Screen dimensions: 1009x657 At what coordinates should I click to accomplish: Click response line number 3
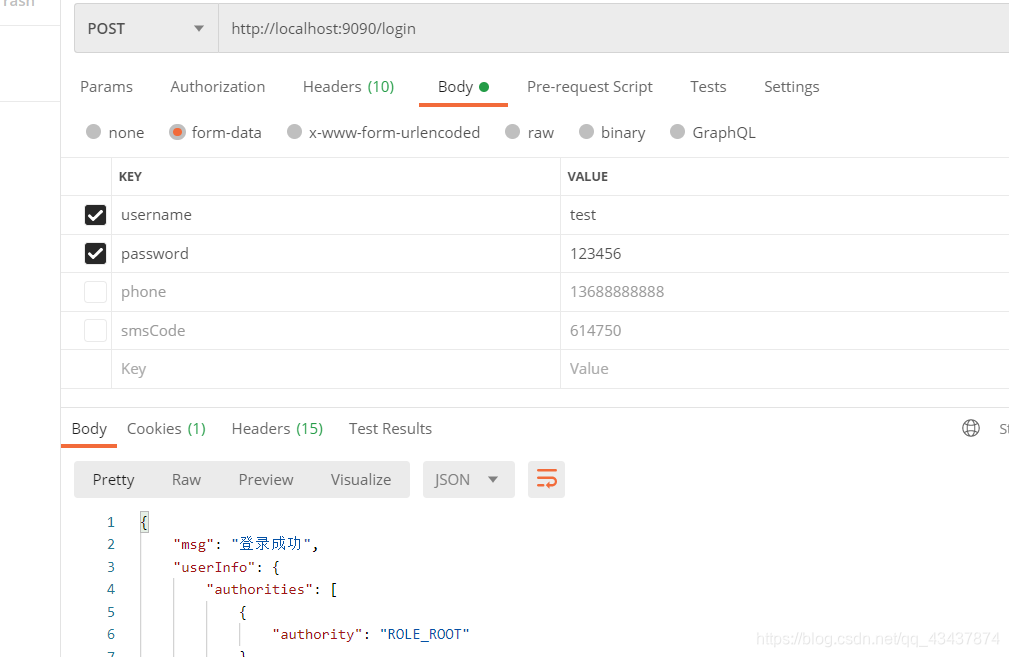point(111,567)
